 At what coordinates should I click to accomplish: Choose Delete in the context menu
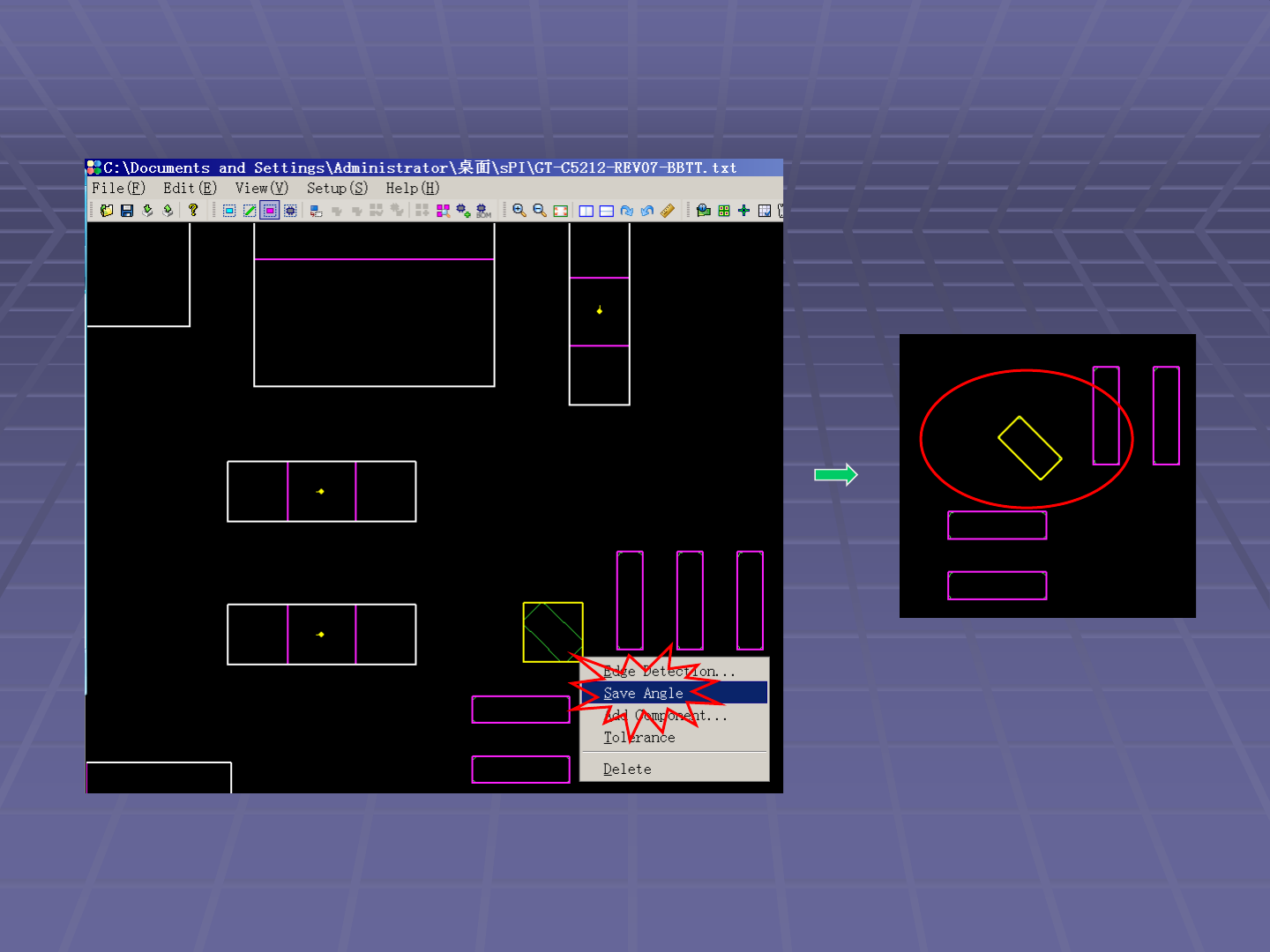click(x=674, y=769)
